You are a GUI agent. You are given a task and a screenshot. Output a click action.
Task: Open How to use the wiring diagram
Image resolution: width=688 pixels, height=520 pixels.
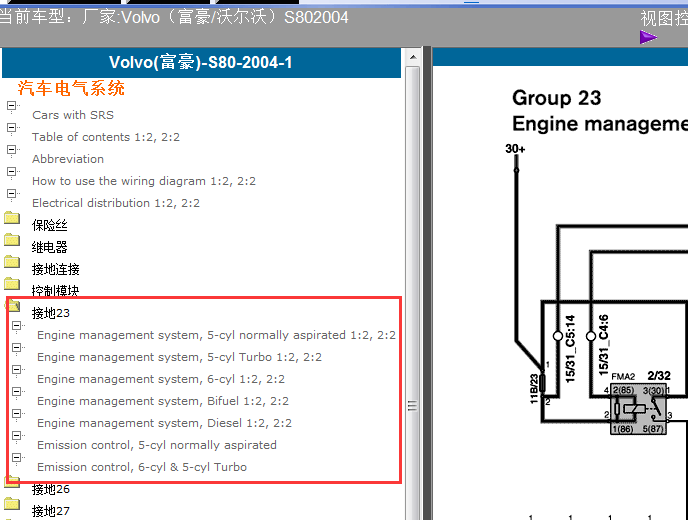pos(144,181)
